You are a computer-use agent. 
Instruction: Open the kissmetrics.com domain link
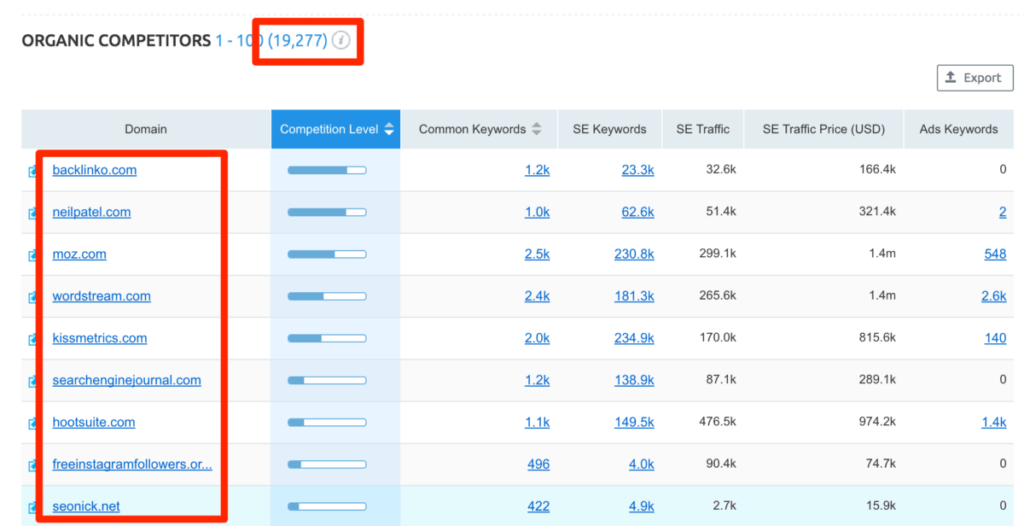[99, 338]
